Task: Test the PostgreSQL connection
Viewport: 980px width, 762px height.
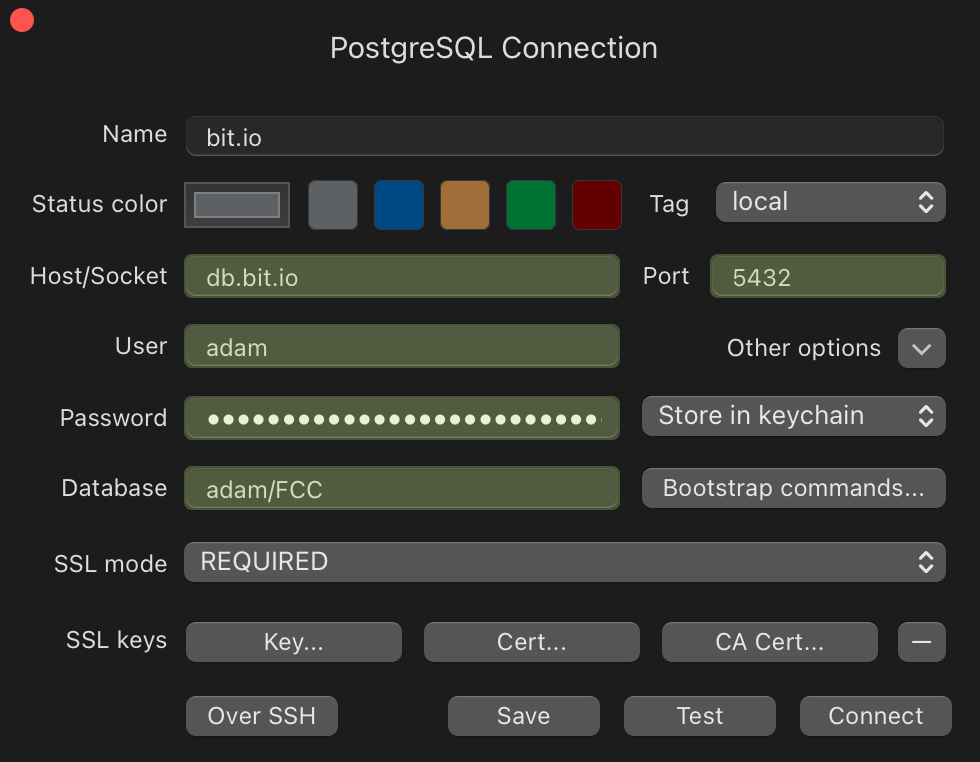Action: coord(700,716)
